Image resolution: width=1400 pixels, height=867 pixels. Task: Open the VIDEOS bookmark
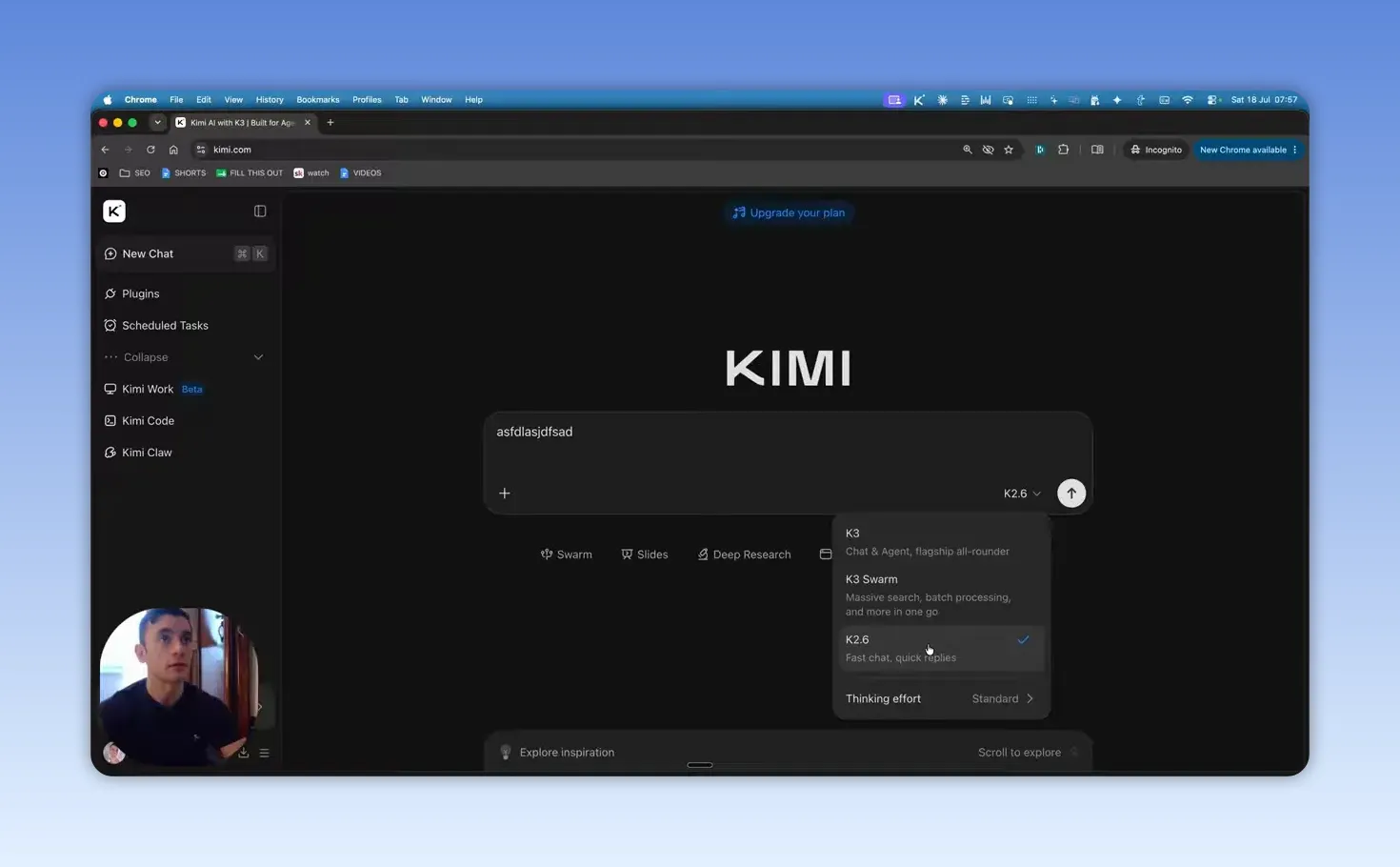coord(361,173)
